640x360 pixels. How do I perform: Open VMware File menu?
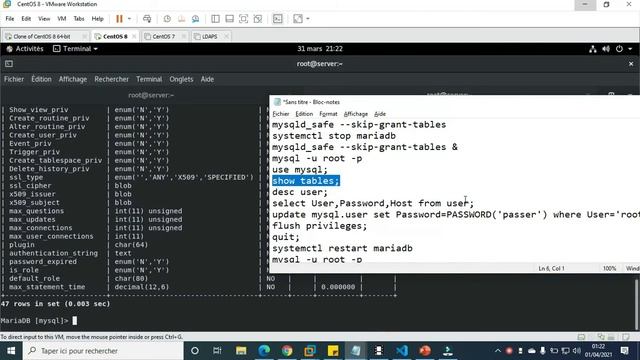[x=10, y=19]
